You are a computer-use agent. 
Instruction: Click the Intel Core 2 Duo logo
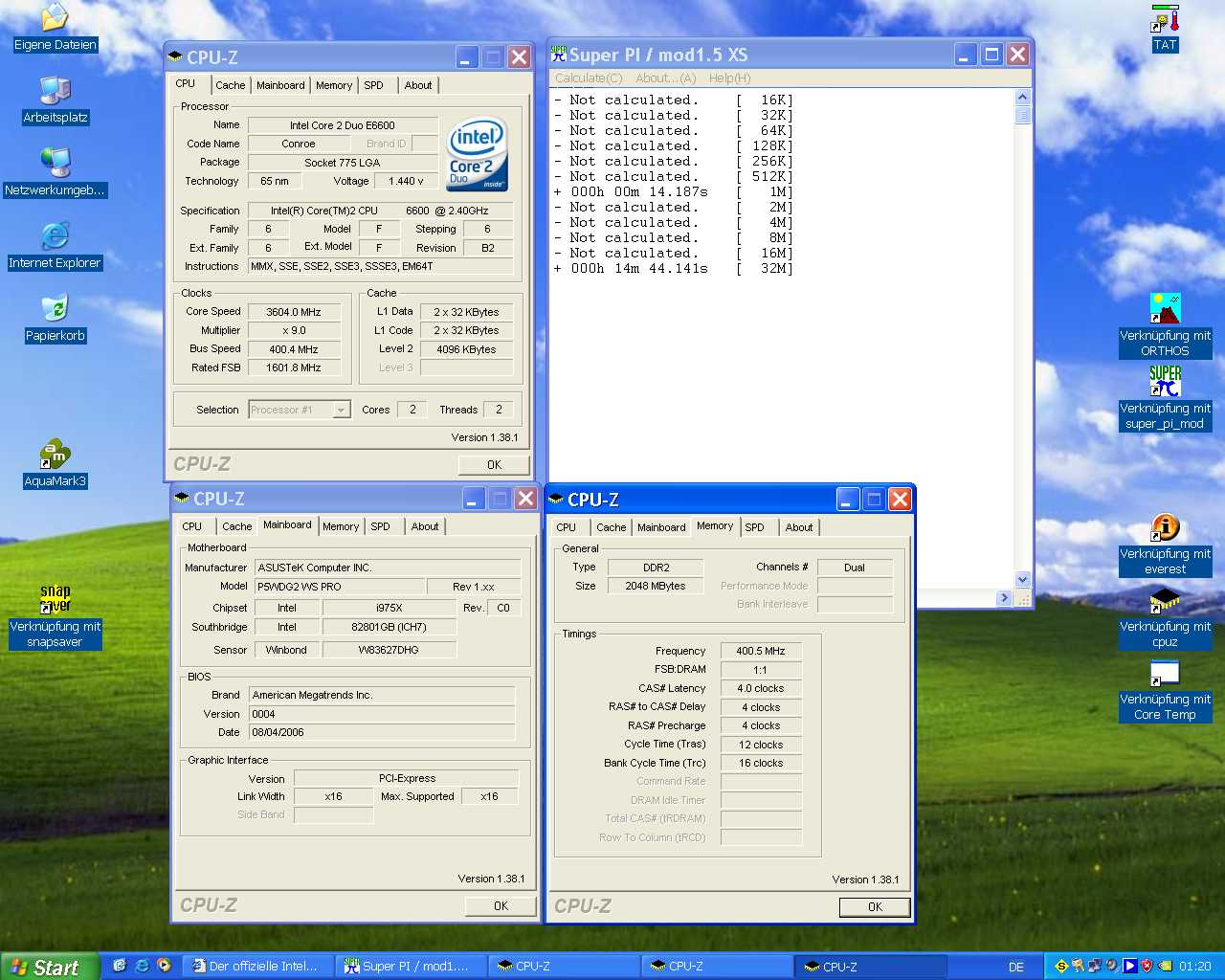tap(478, 153)
